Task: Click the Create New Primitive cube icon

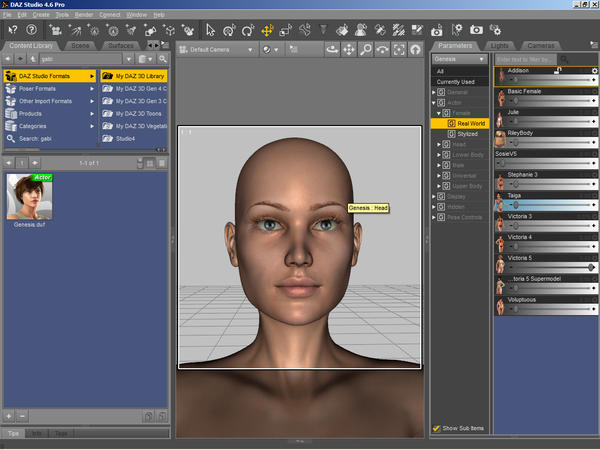Action: tap(169, 30)
